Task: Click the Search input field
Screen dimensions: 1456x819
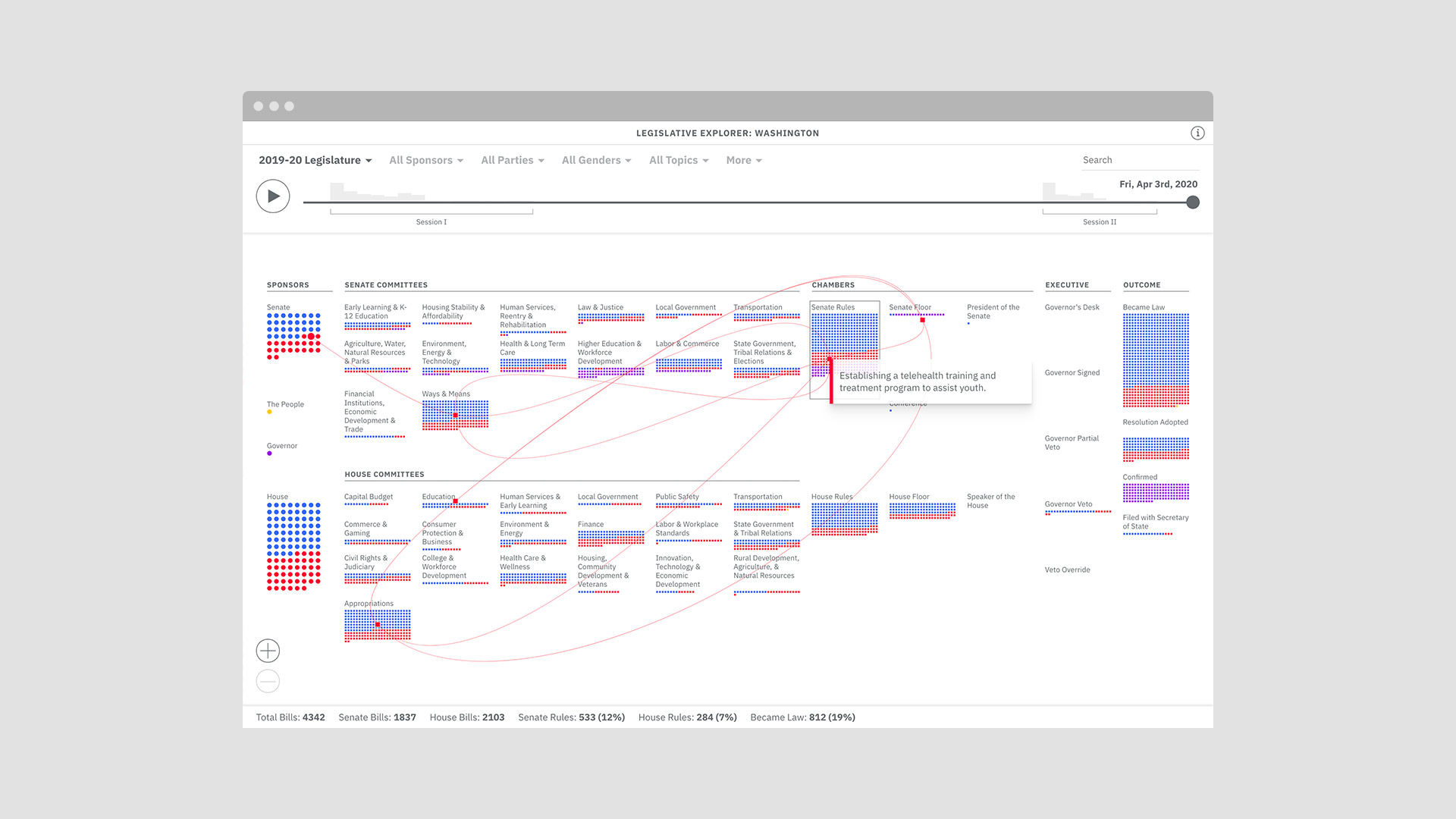Action: (1141, 160)
